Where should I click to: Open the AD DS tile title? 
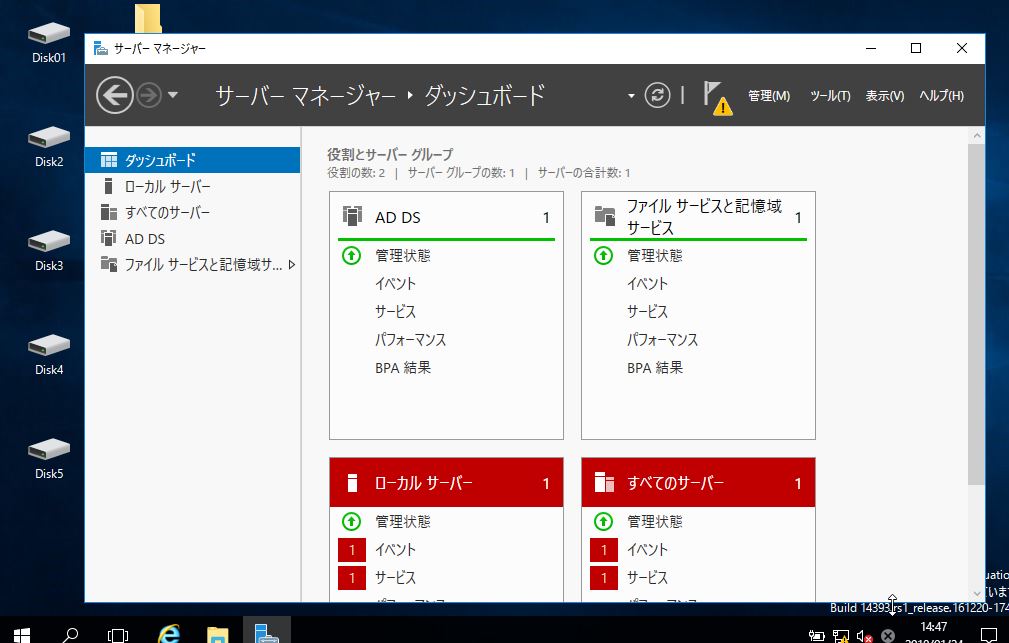[x=398, y=218]
